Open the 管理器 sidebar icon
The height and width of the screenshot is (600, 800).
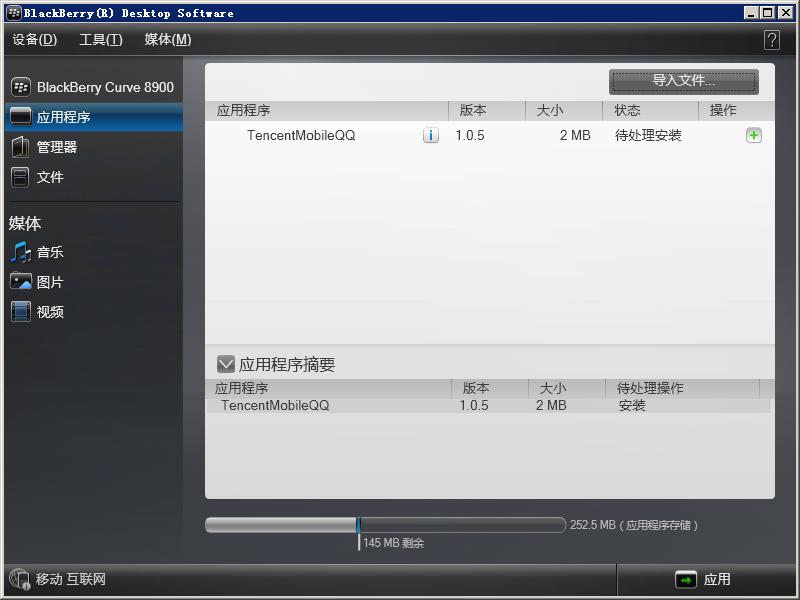[x=60, y=148]
